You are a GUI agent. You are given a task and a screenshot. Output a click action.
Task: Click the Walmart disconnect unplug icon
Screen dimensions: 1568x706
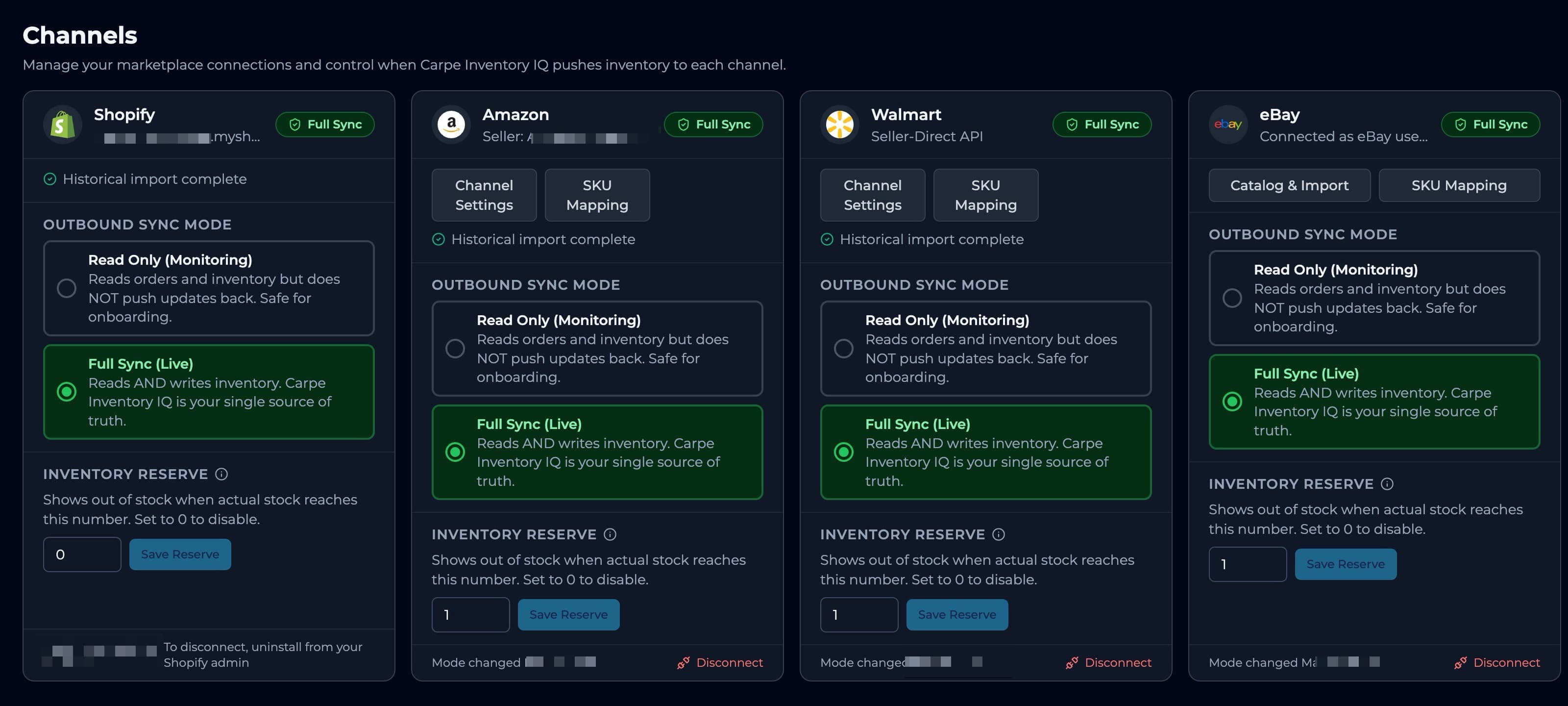[x=1071, y=663]
